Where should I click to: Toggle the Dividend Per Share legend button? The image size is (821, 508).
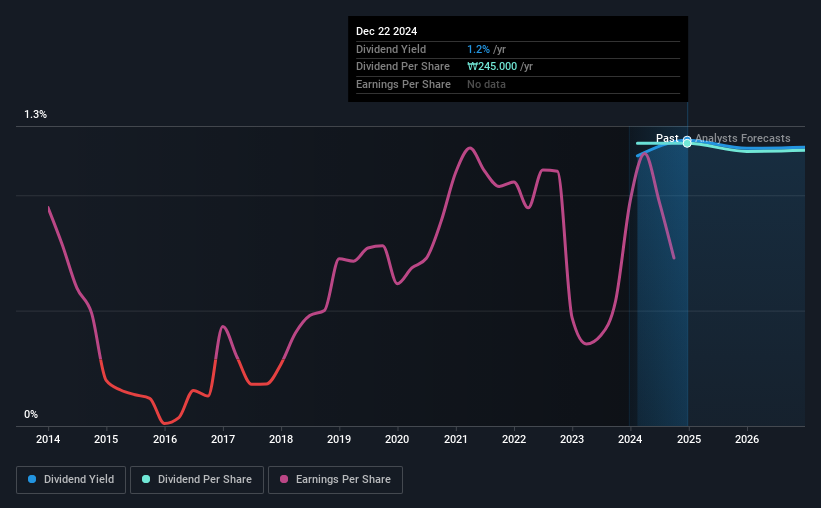[x=197, y=480]
